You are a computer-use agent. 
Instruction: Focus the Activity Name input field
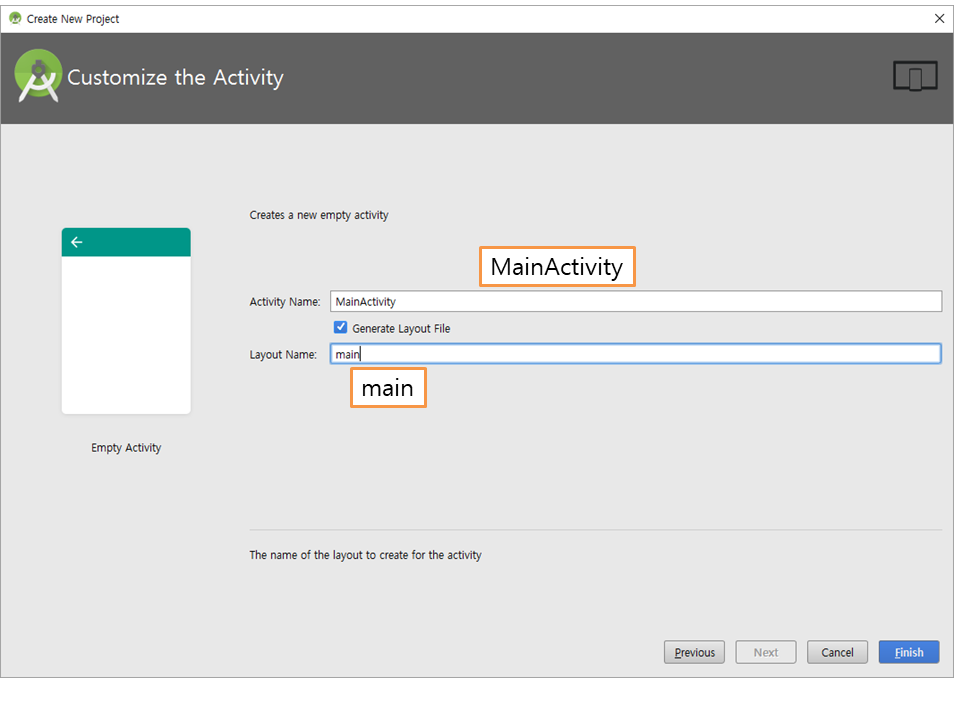pyautogui.click(x=636, y=302)
